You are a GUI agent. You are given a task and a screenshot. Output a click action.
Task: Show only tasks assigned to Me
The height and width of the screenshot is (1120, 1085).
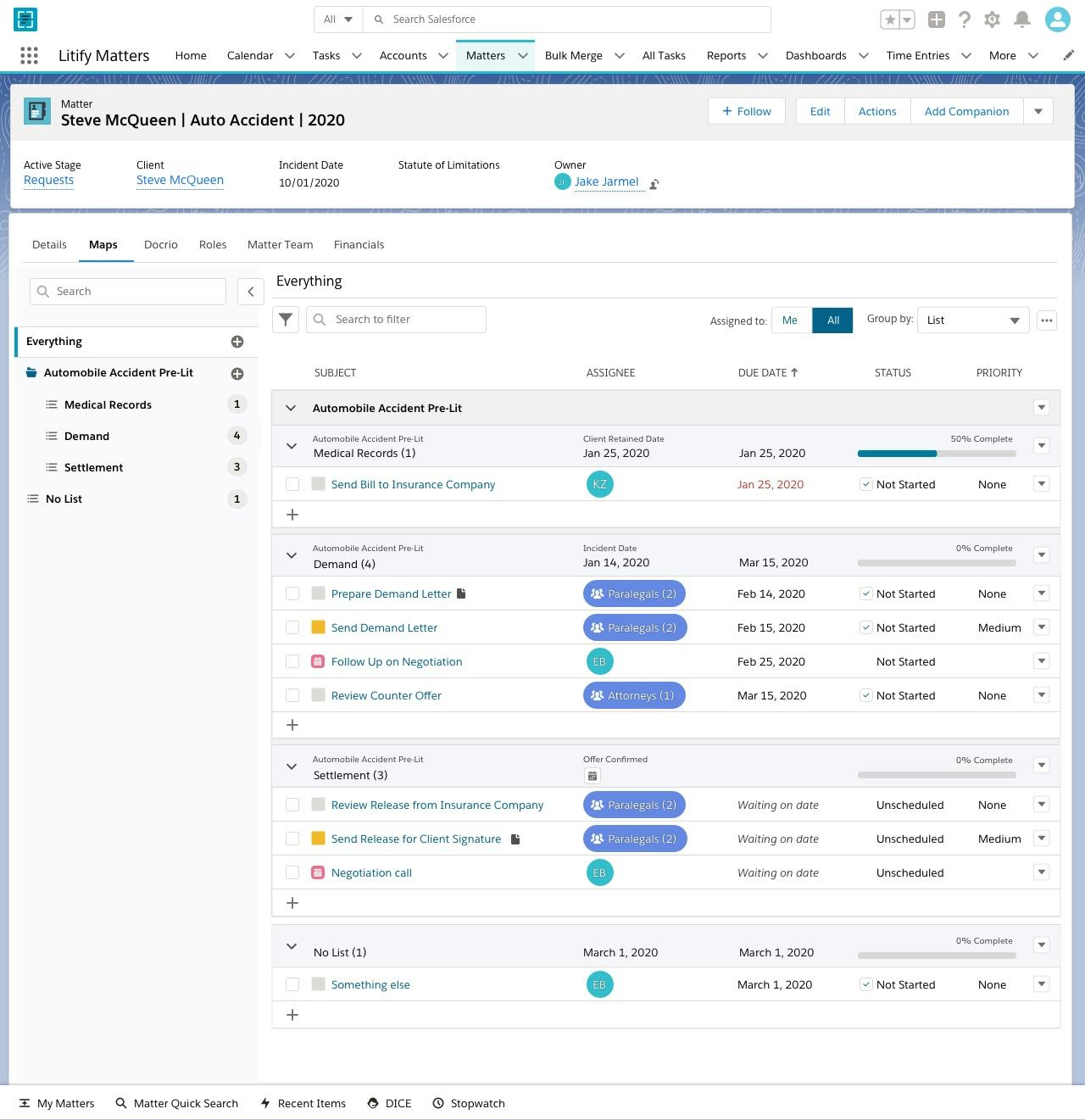tap(790, 320)
